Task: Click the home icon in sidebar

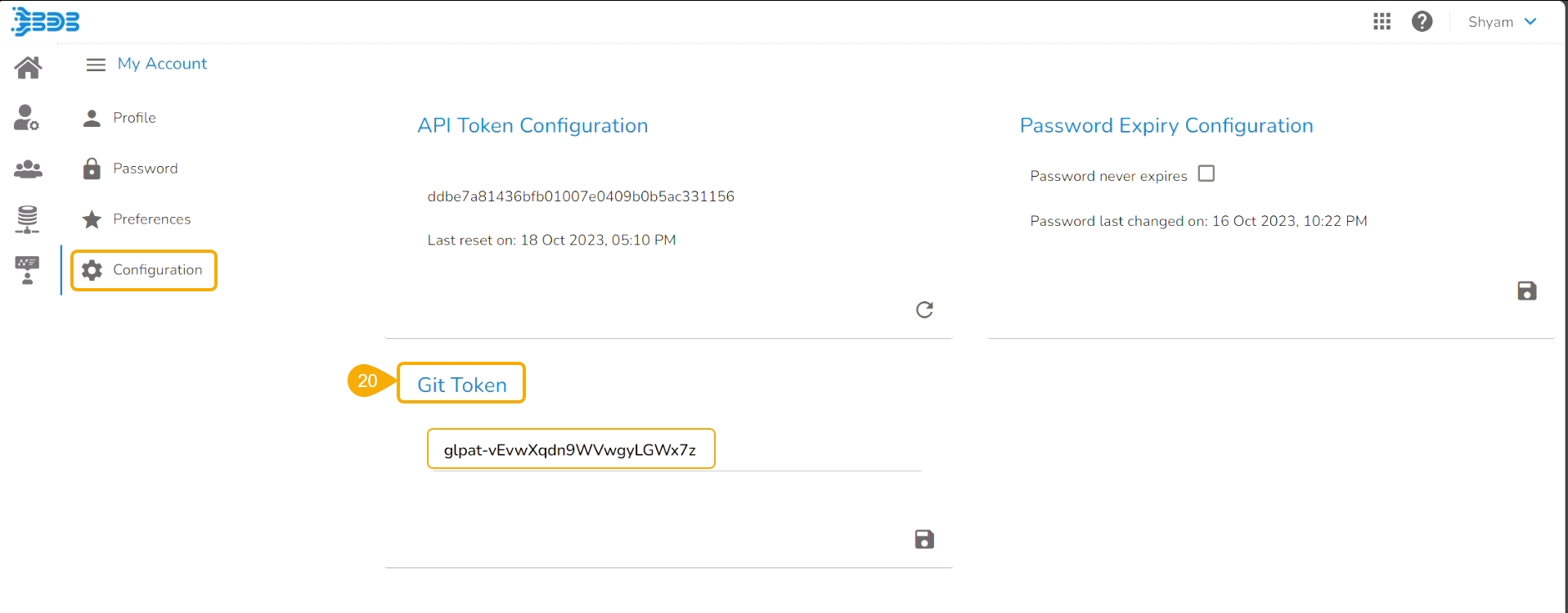Action: (28, 67)
